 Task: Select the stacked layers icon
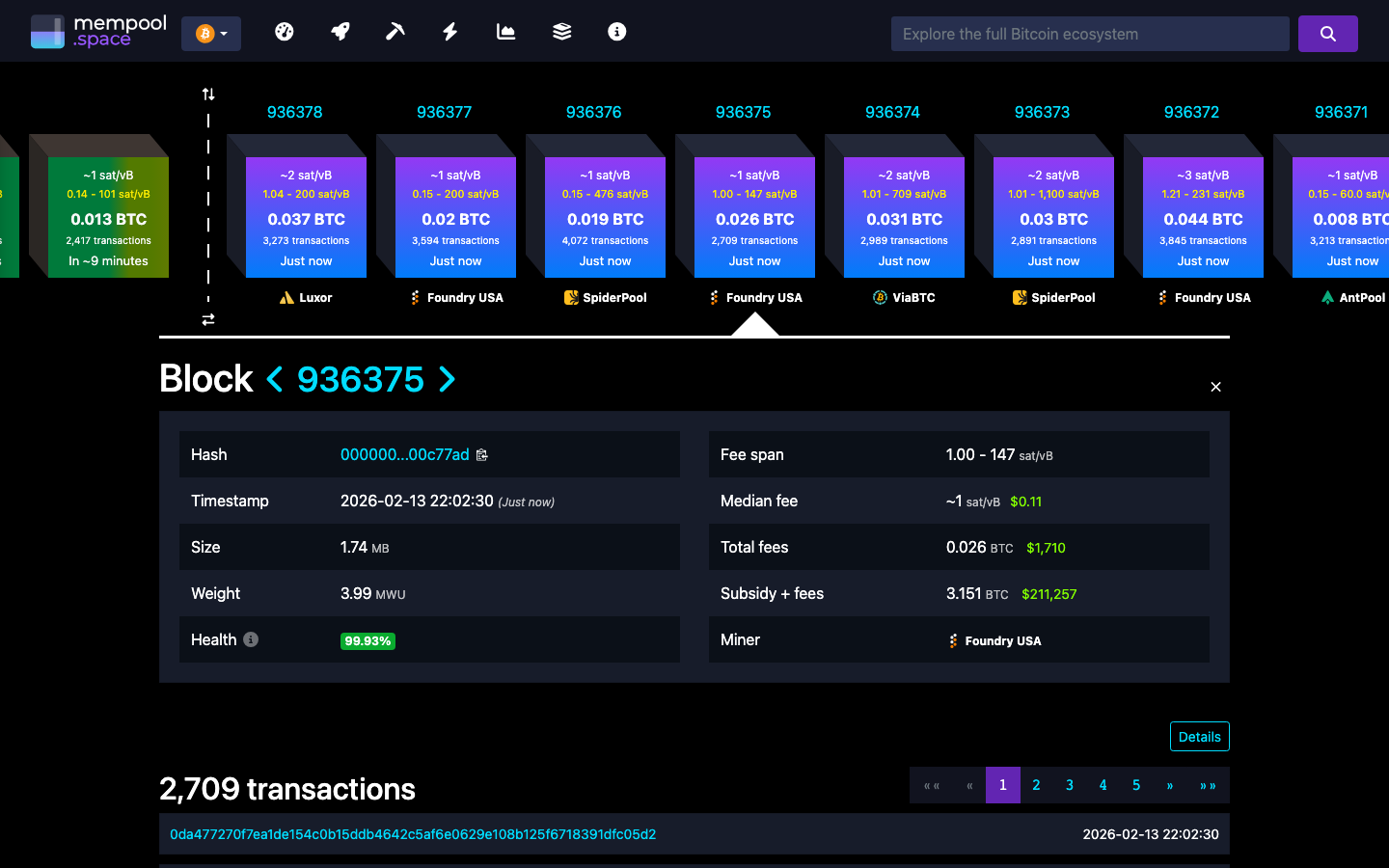tap(560, 31)
